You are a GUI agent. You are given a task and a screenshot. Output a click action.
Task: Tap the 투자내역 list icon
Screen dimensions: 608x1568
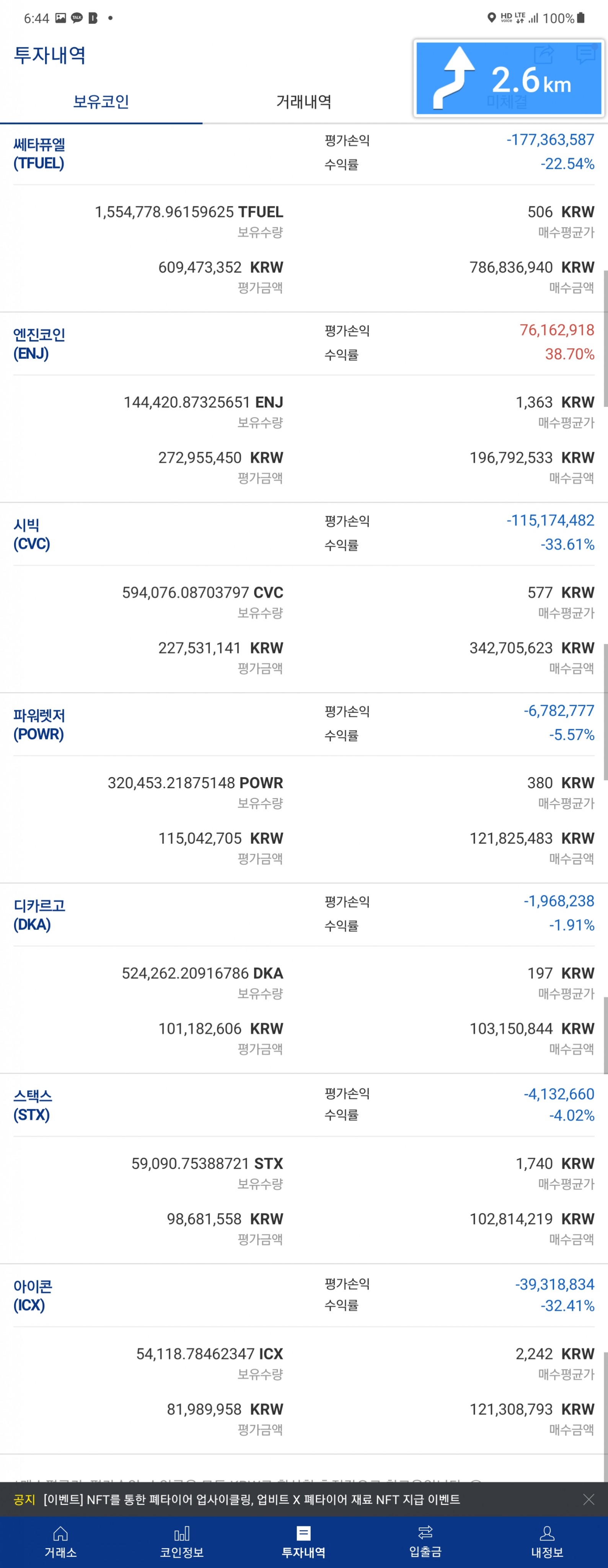point(303,1532)
